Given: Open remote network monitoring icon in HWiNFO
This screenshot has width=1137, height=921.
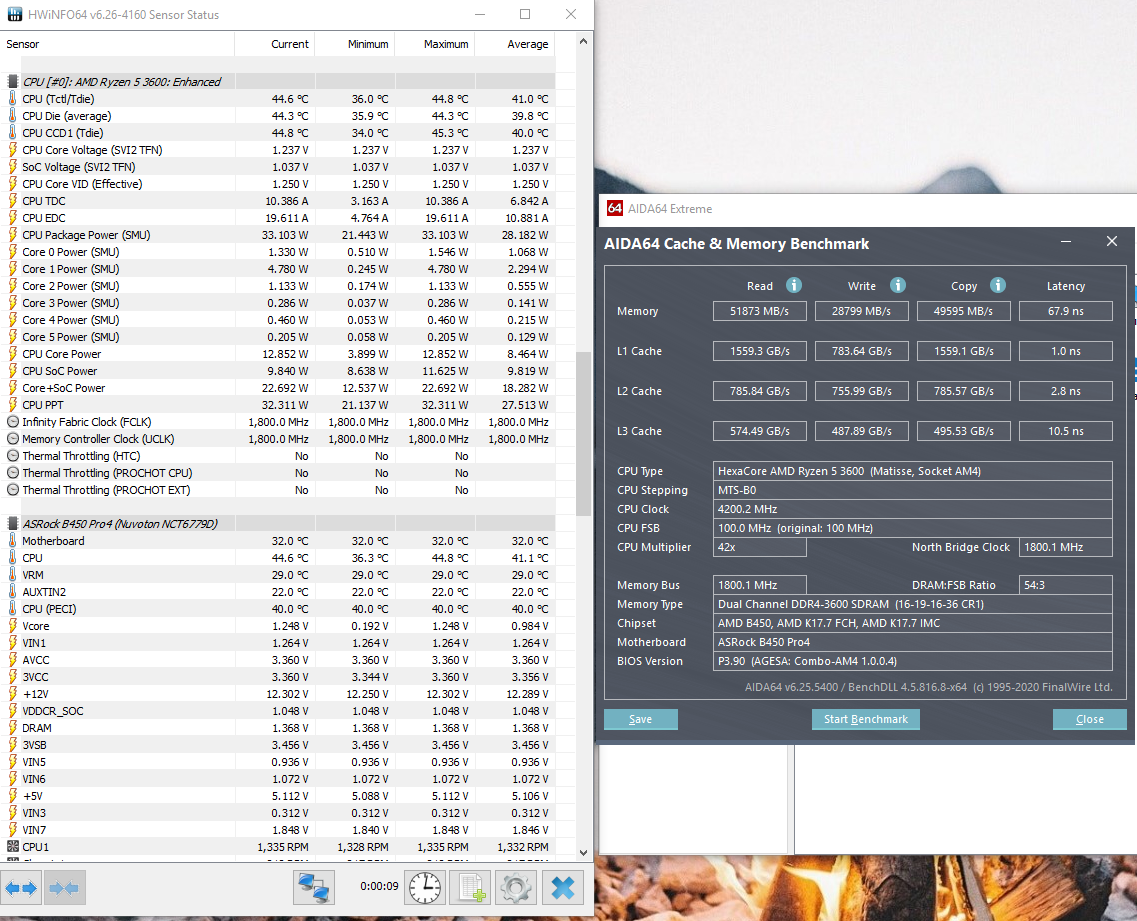Looking at the screenshot, I should point(314,887).
